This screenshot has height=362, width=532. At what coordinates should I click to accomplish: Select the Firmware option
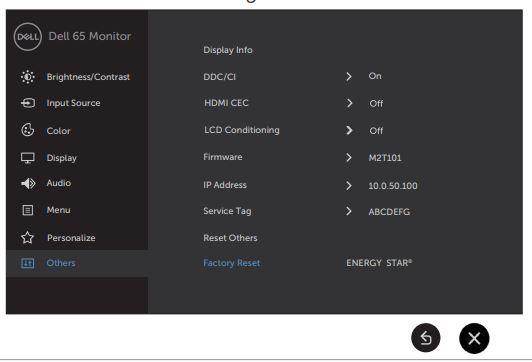tap(223, 157)
